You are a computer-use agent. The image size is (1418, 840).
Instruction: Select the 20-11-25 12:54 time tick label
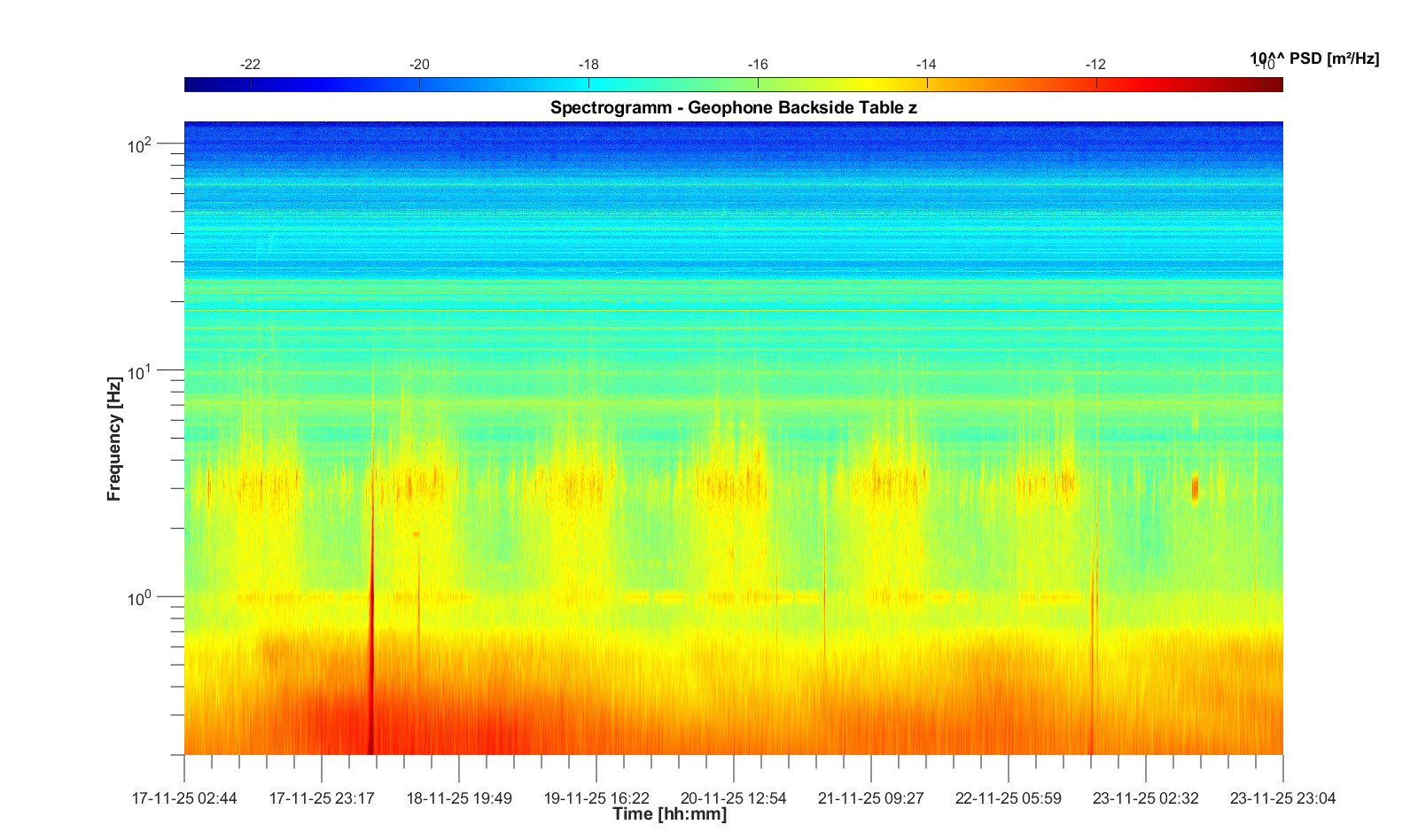tap(733, 798)
